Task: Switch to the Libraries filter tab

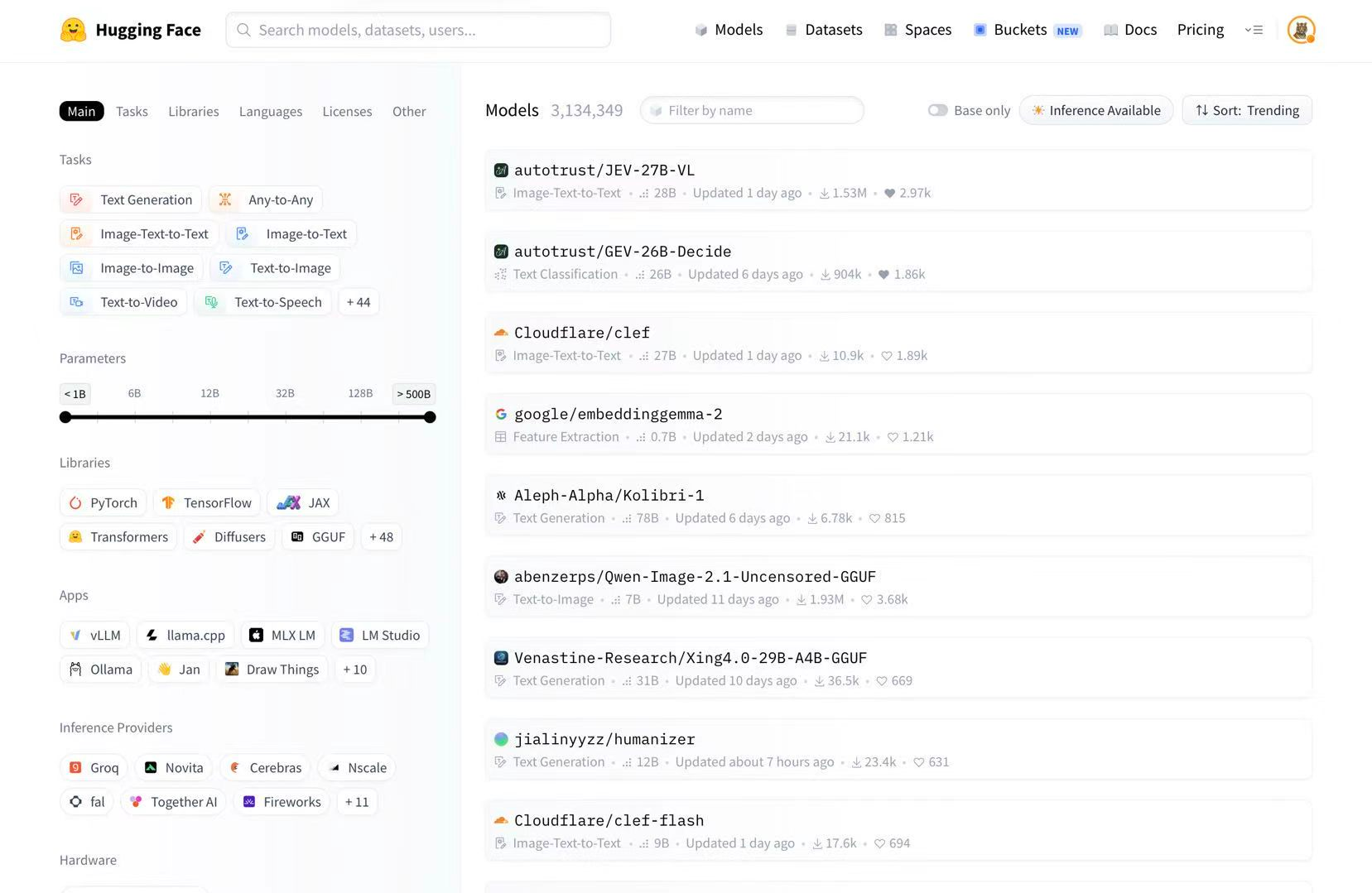Action: pyautogui.click(x=194, y=111)
